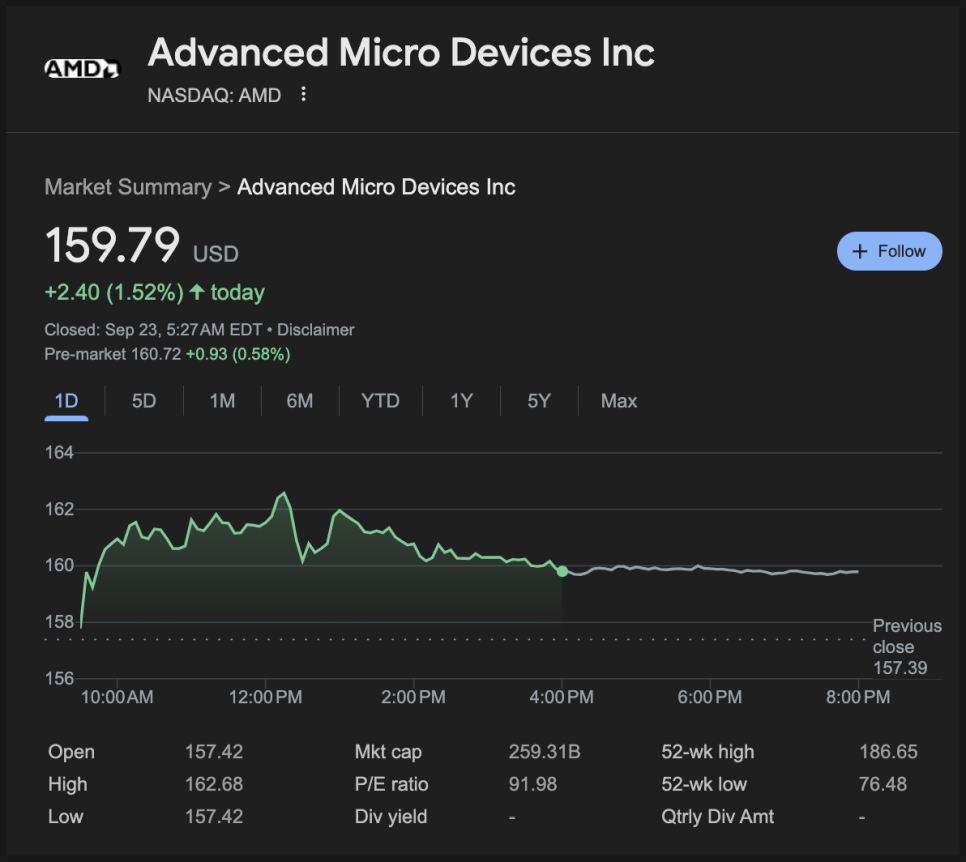Show the Max chart range

(619, 401)
